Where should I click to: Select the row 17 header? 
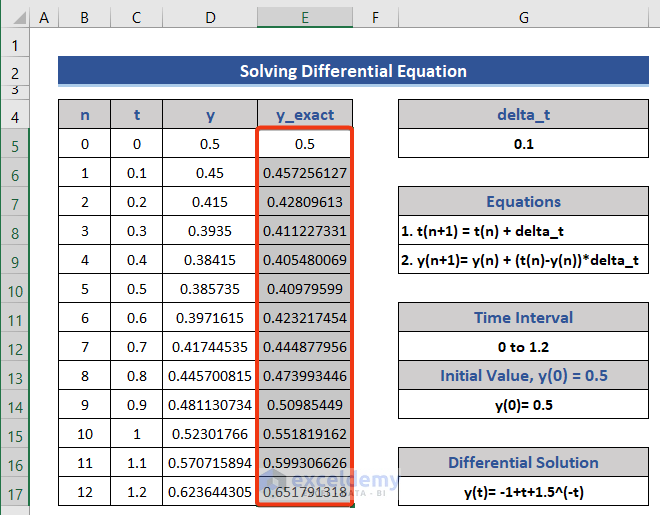(x=15, y=492)
